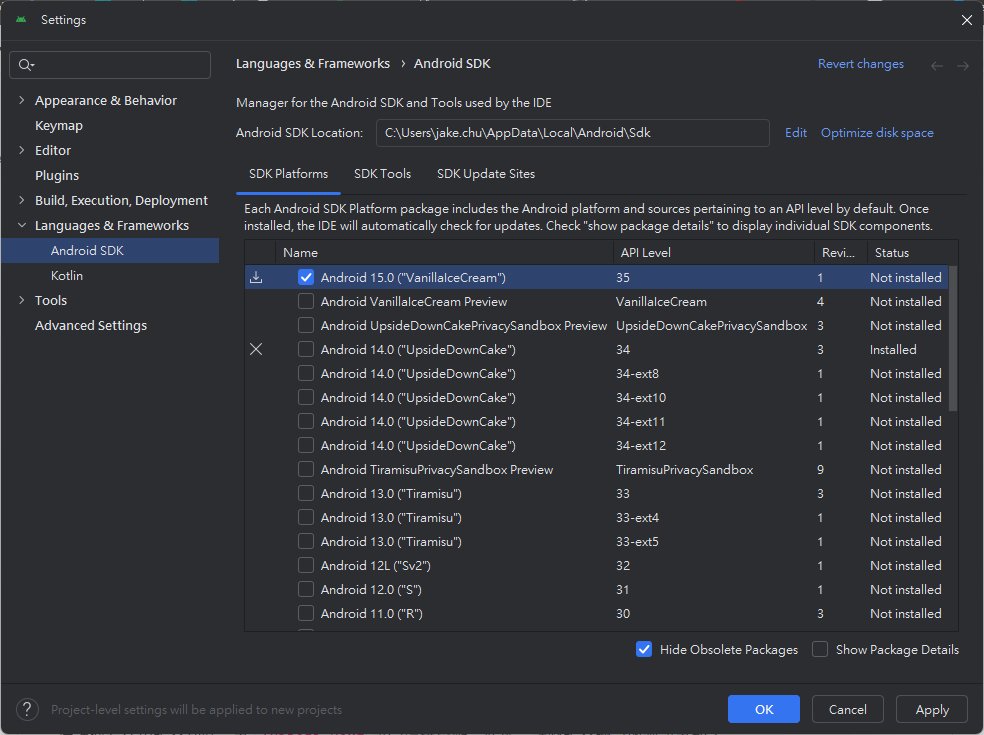Check the API 34-ext8 platform checkbox
984x735 pixels.
[x=306, y=373]
